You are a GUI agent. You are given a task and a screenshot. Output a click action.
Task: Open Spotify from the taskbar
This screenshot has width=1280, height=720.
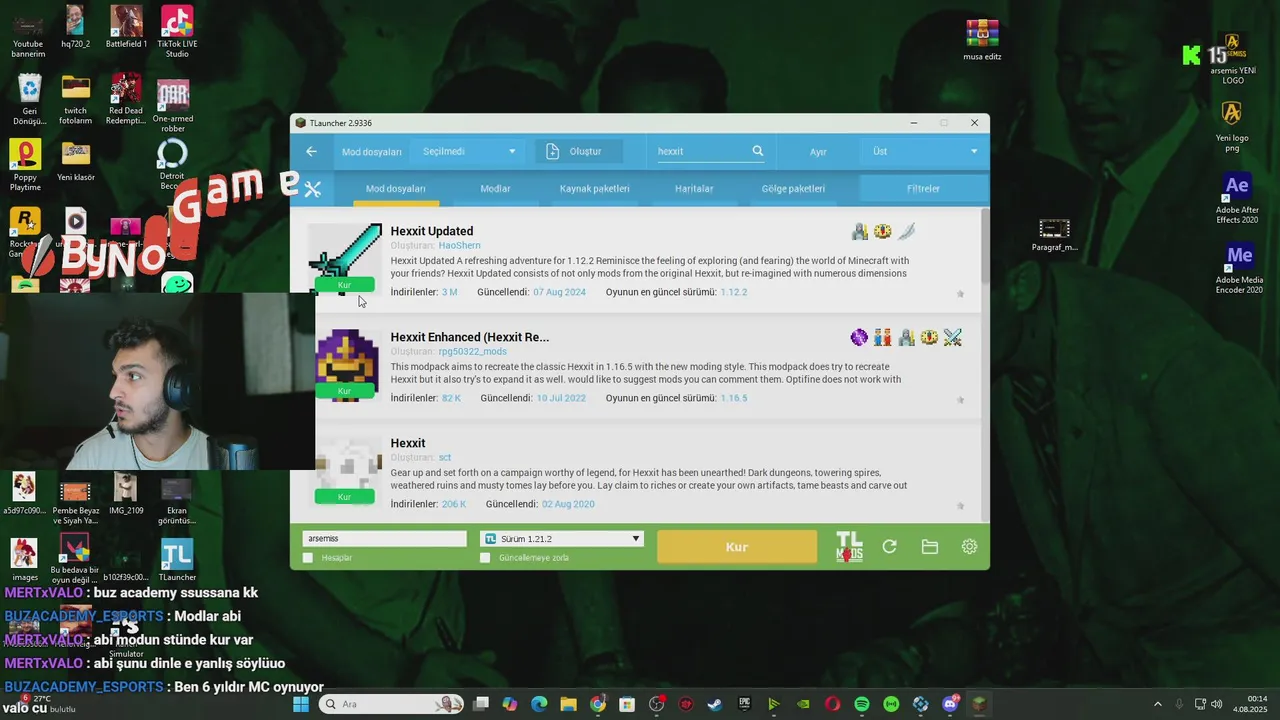(x=862, y=704)
